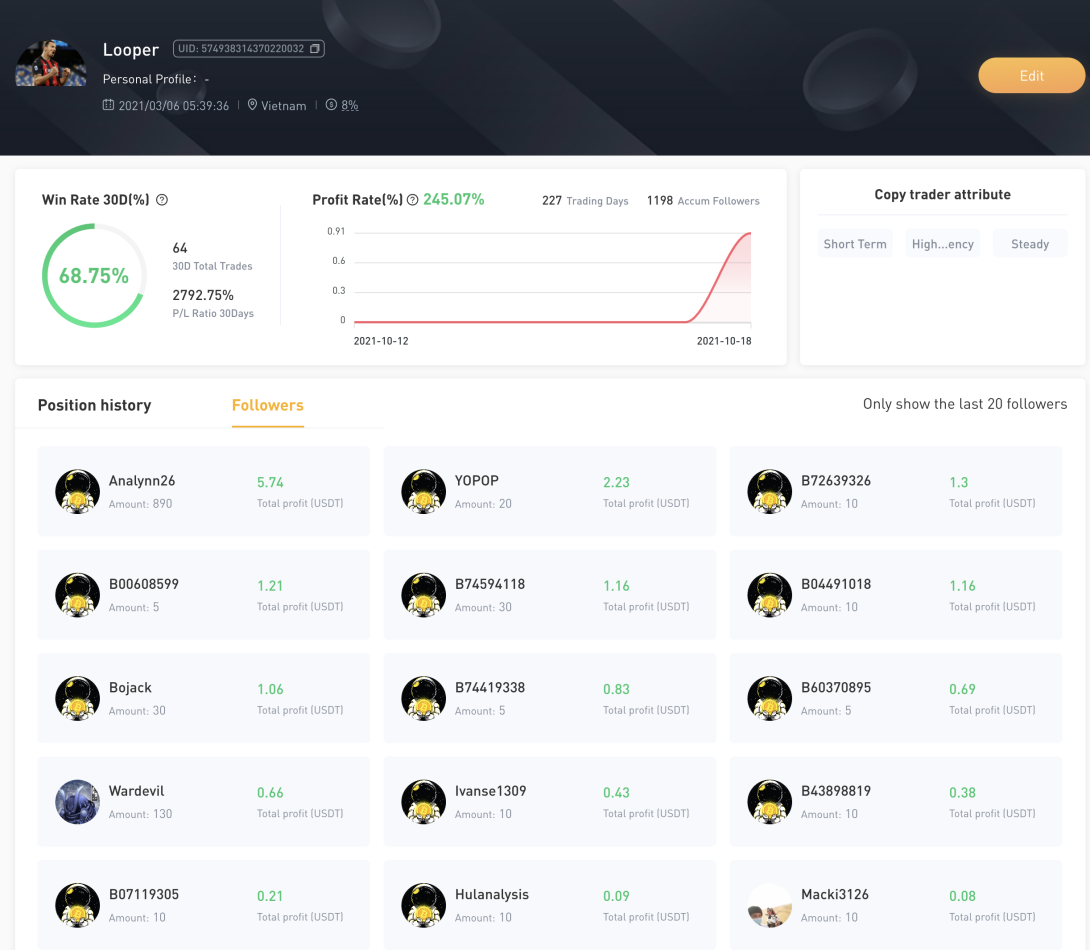Click the follower name Hulanalysis
The width and height of the screenshot is (1090, 950).
491,895
